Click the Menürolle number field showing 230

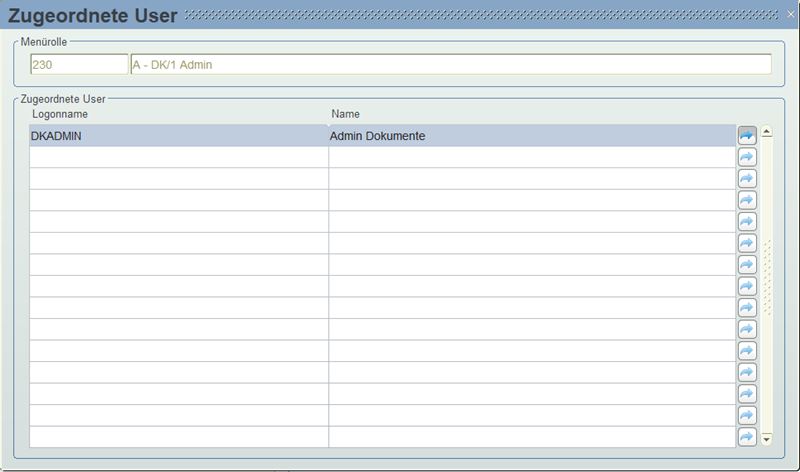tap(79, 65)
